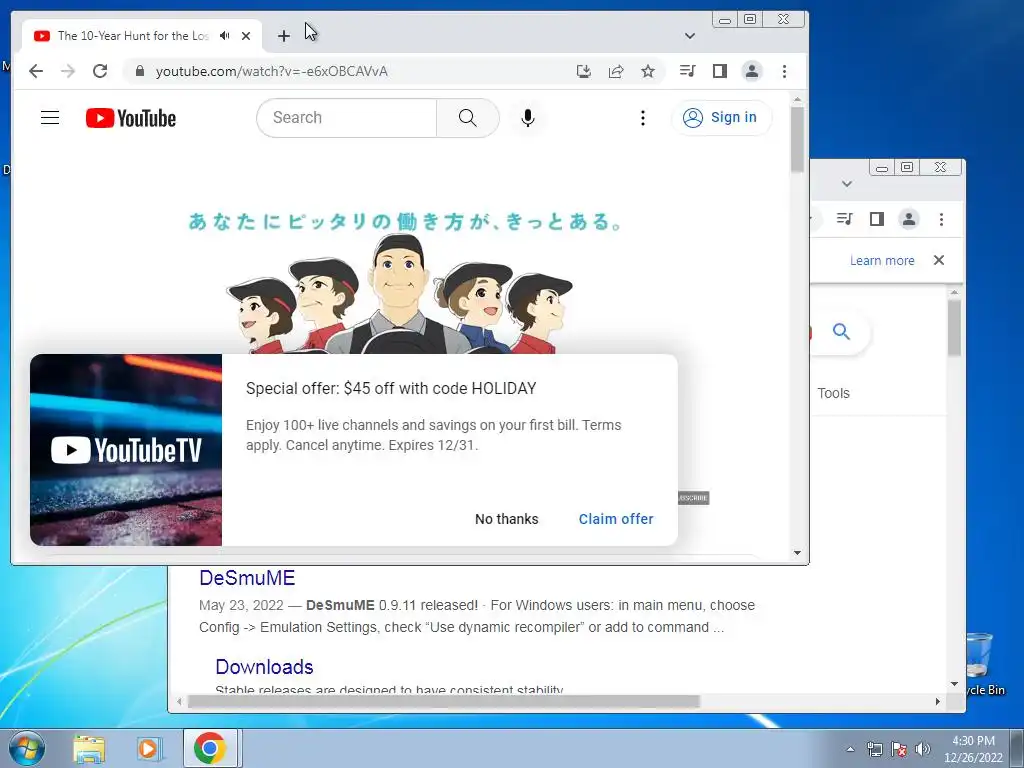Image resolution: width=1024 pixels, height=768 pixels.
Task: Expand tab search chevron in YouTube window
Action: coord(690,36)
